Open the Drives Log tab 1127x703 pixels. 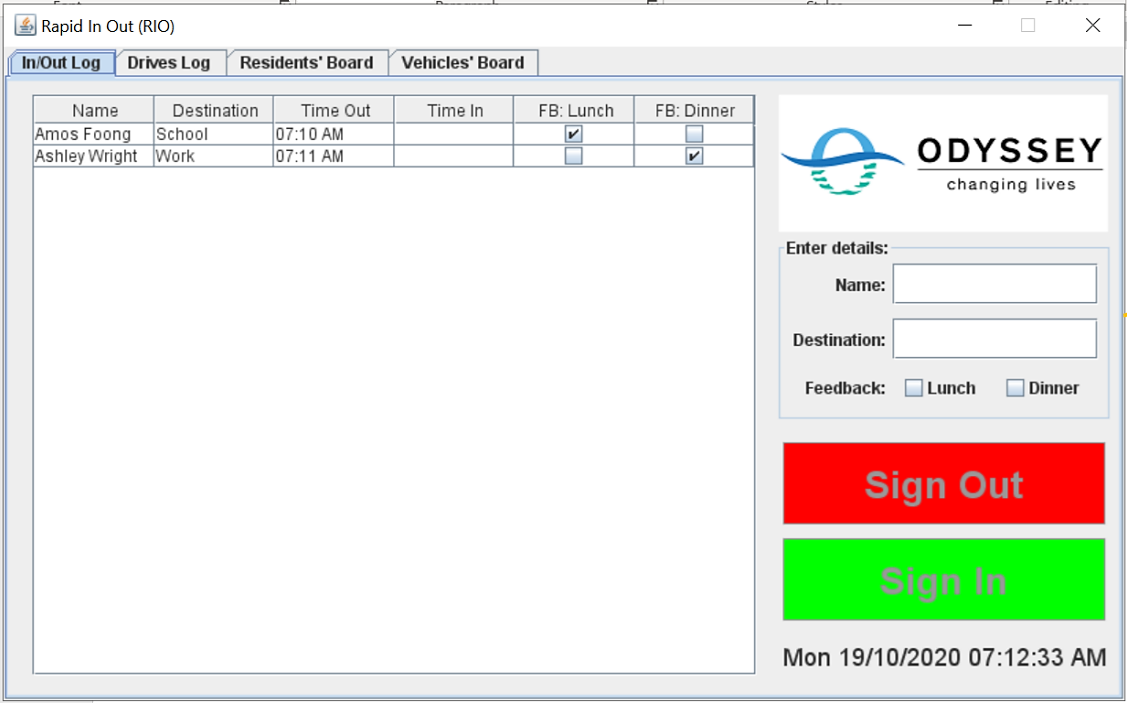click(170, 63)
